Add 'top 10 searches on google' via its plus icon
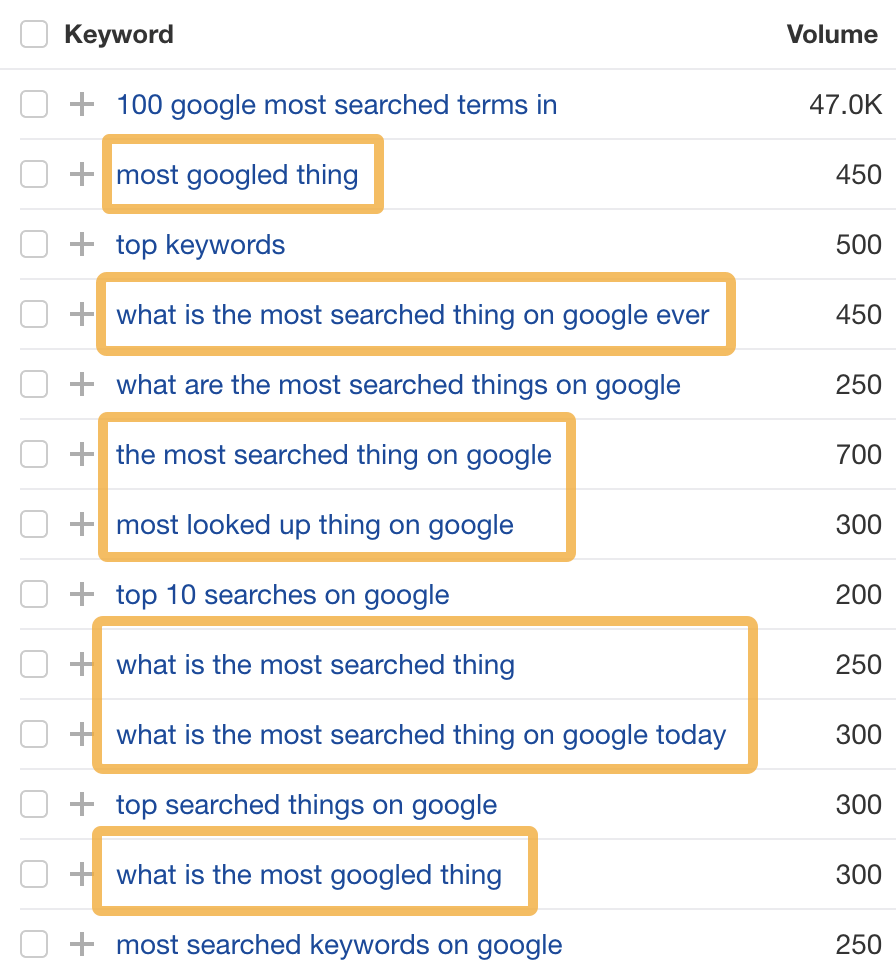896x968 pixels. [x=81, y=594]
